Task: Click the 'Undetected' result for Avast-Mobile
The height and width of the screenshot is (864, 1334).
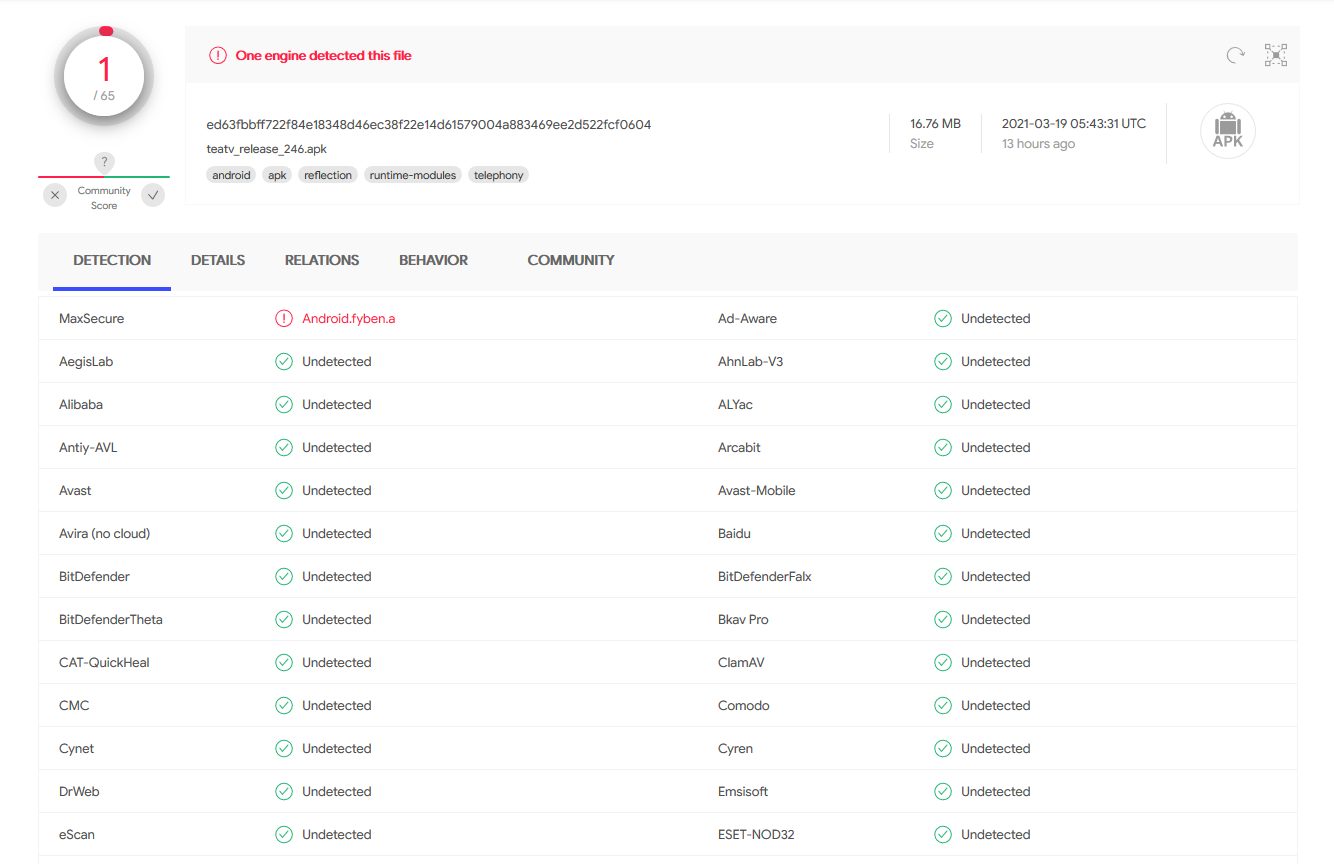Action: [x=996, y=491]
